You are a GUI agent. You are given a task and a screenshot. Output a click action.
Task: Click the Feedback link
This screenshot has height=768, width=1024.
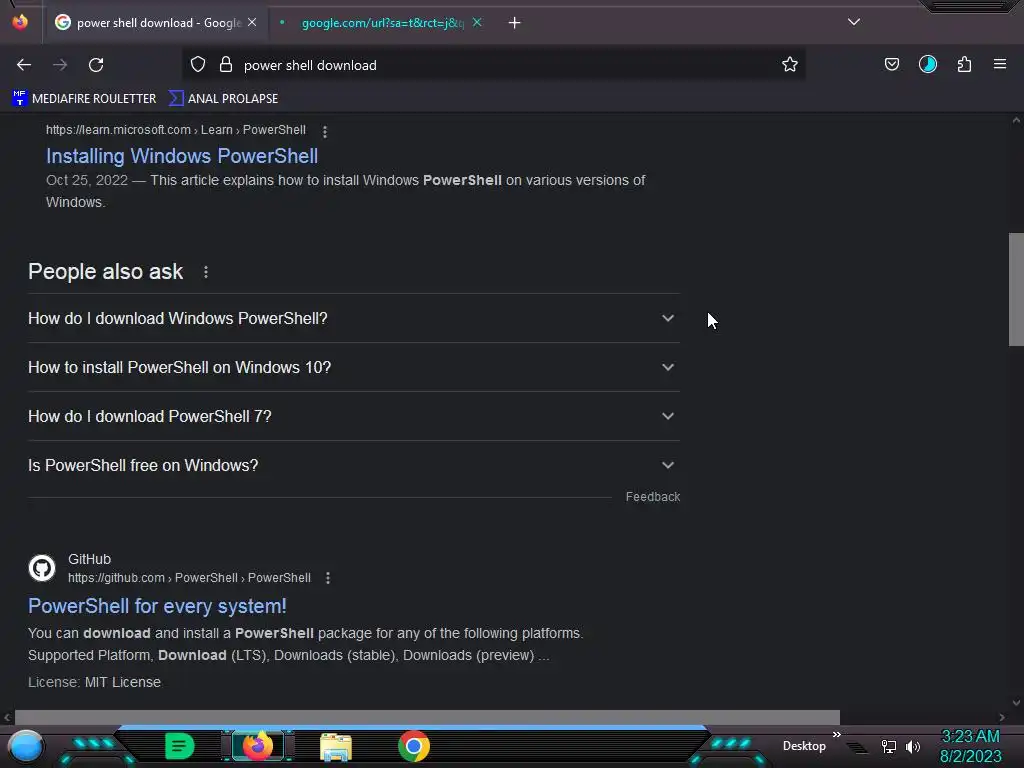652,497
